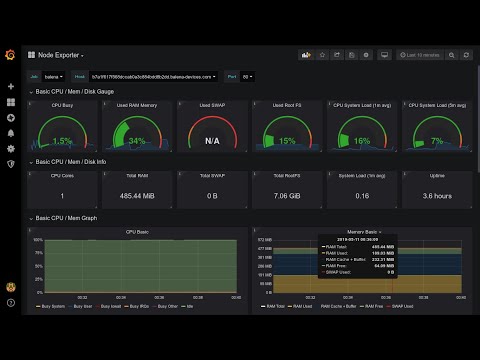Save the dashboard using disk icon

tap(351, 55)
